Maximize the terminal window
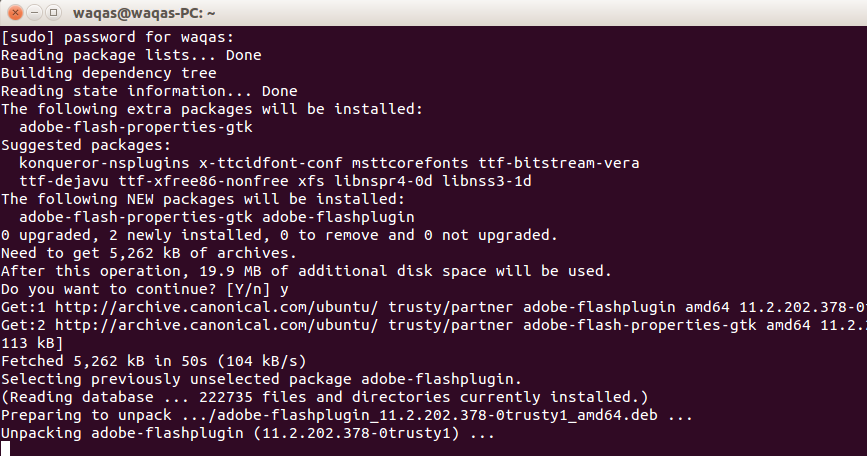This screenshot has width=867, height=456. pyautogui.click(x=53, y=12)
